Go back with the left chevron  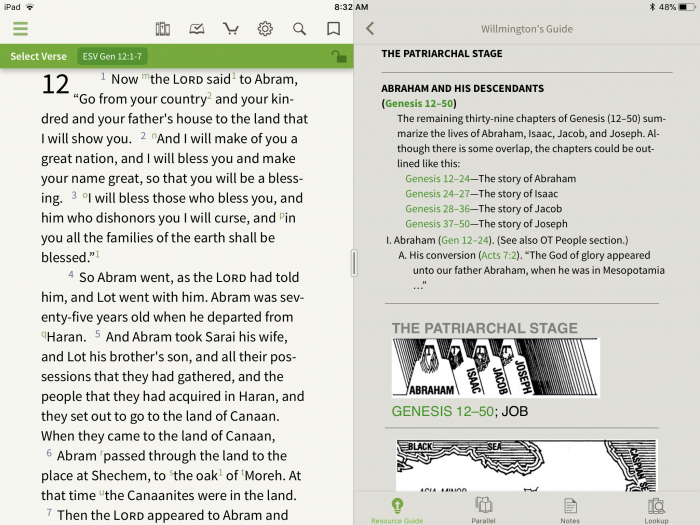[370, 29]
